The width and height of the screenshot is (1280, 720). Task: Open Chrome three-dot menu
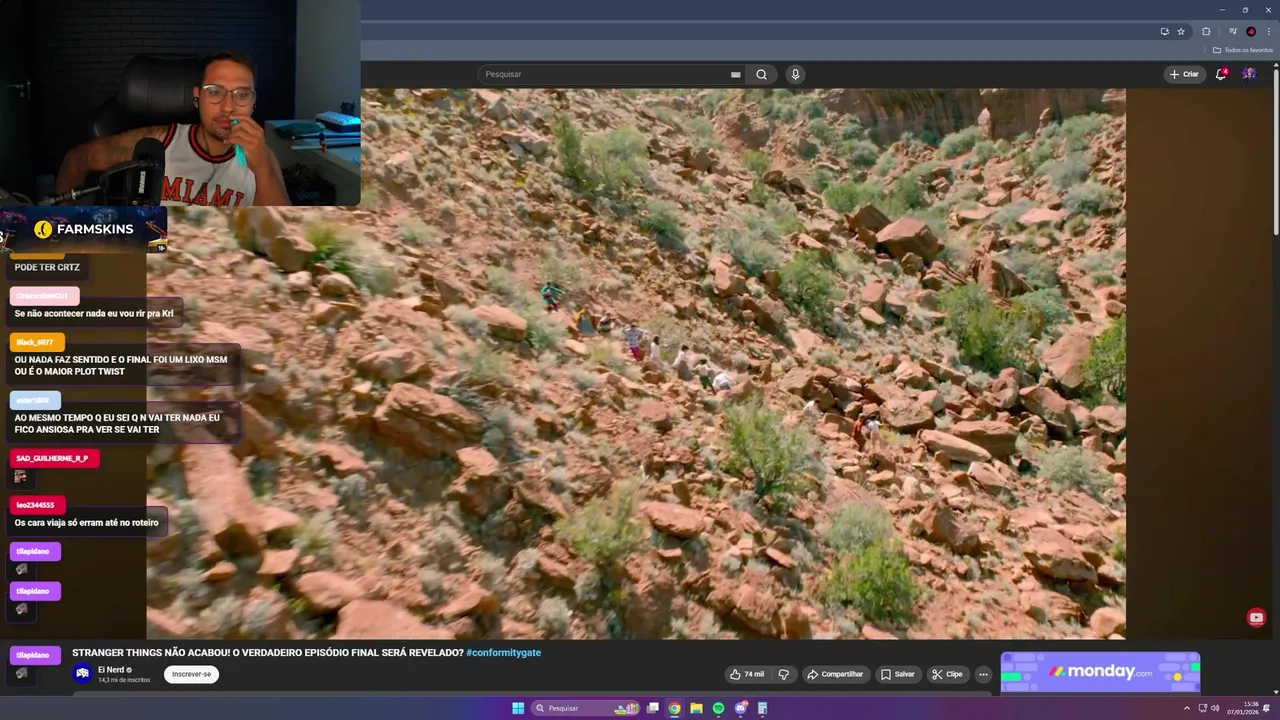click(1269, 31)
